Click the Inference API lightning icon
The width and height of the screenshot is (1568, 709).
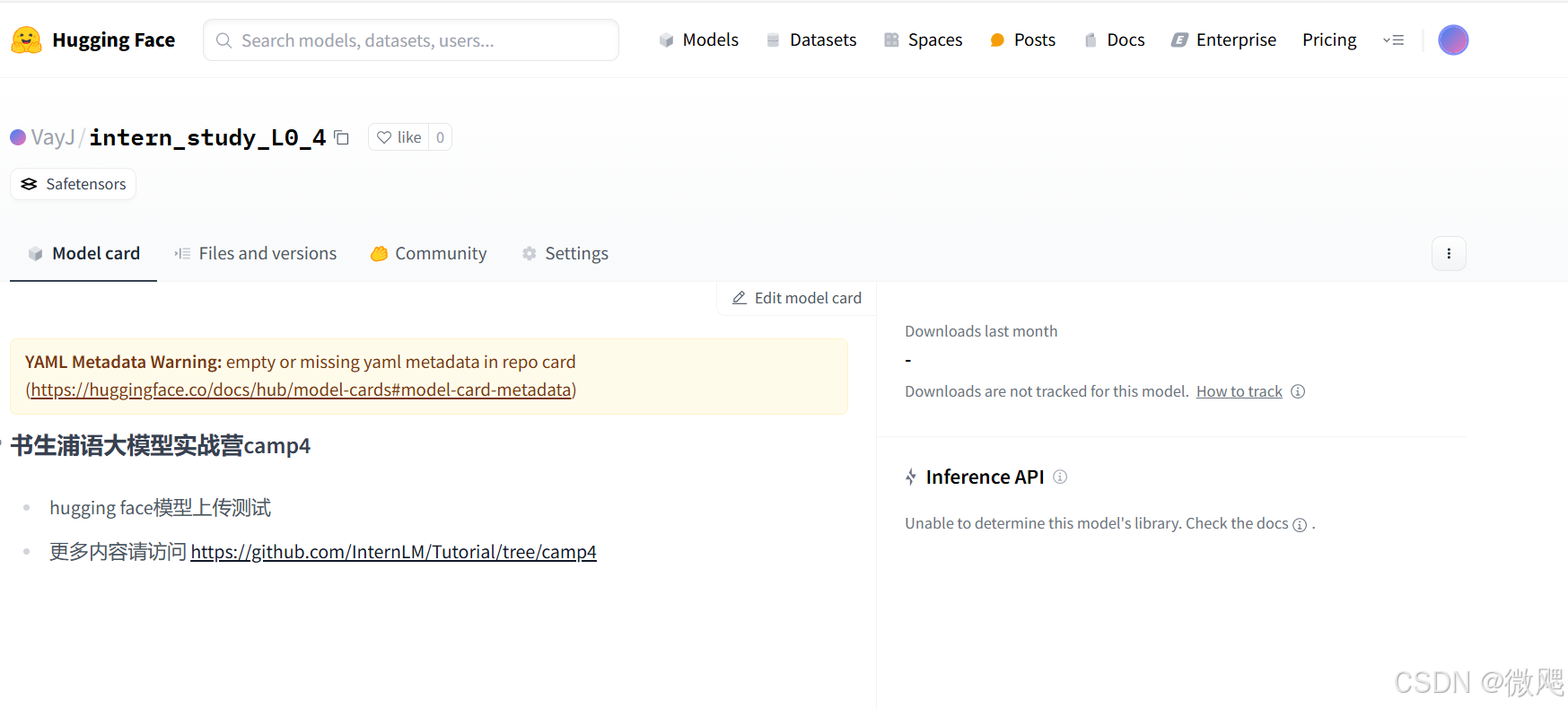911,477
